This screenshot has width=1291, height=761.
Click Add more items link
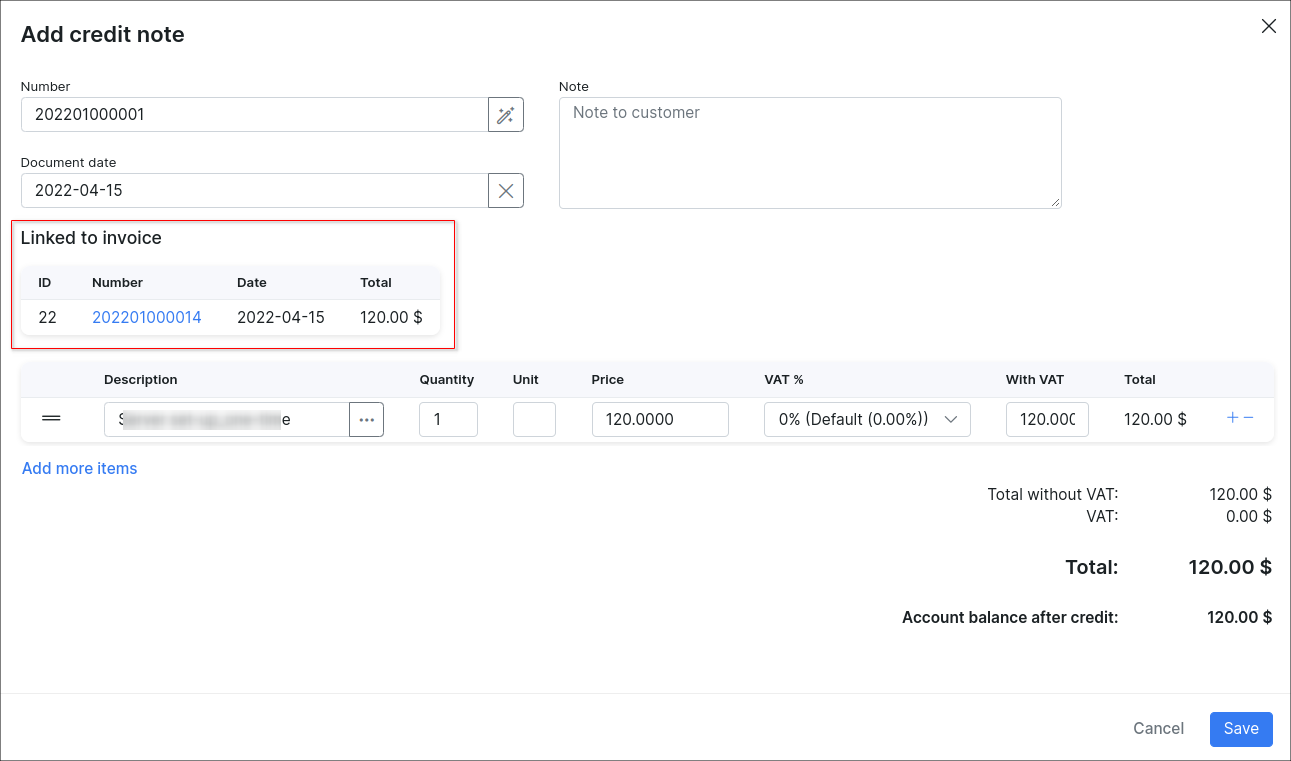80,468
